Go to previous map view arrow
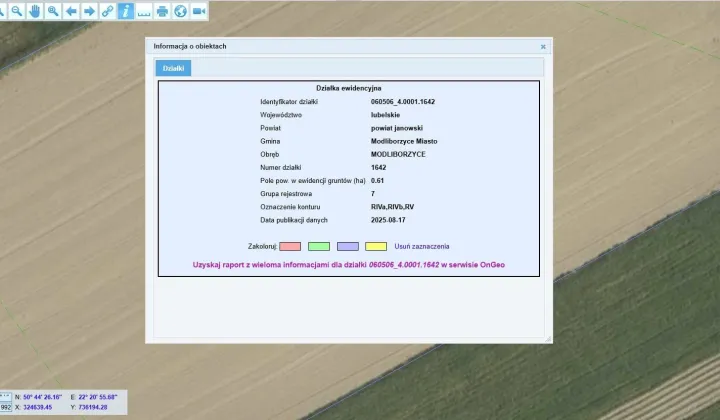720x420 pixels. pos(71,11)
